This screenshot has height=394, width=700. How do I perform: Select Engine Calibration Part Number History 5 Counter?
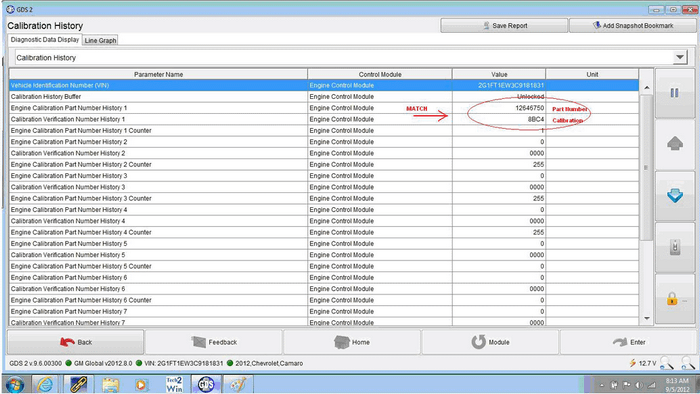click(x=324, y=266)
